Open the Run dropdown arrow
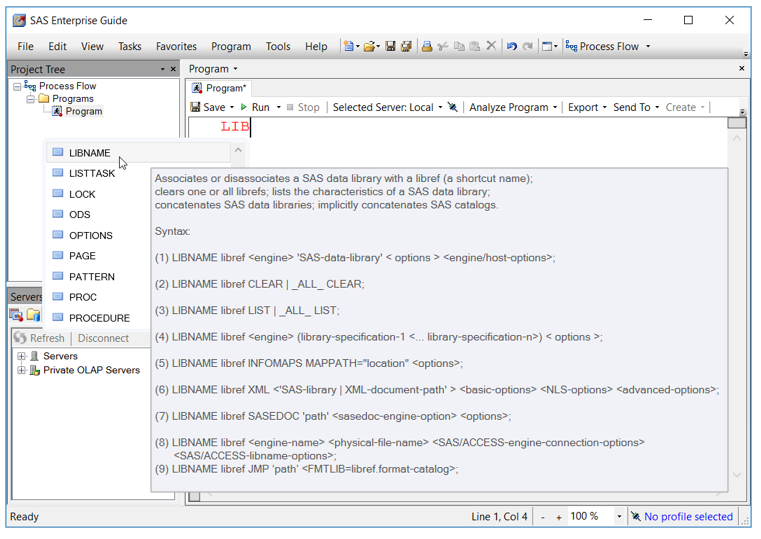This screenshot has width=761, height=539. point(279,108)
